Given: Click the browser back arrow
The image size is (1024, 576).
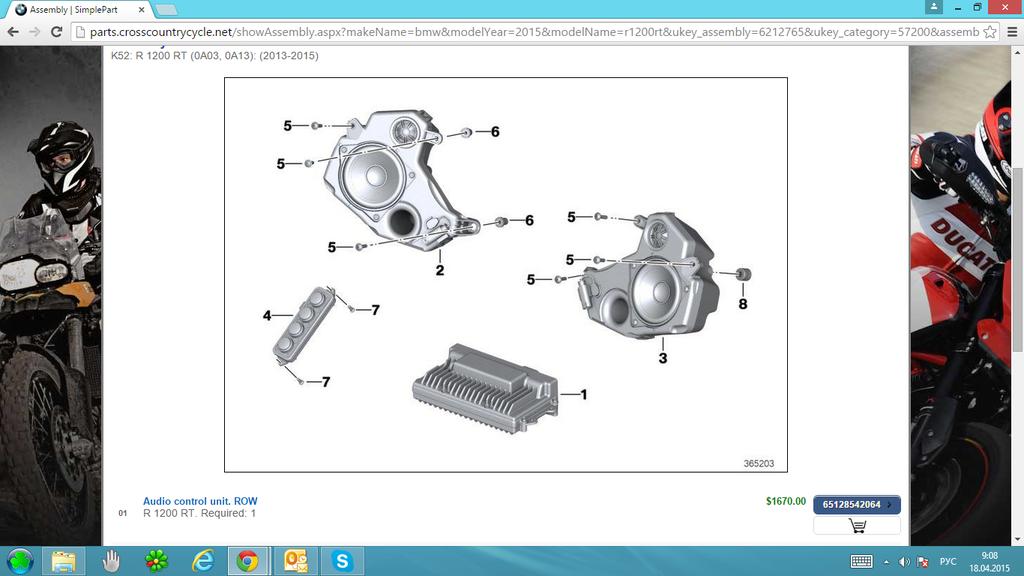Looking at the screenshot, I should [x=14, y=32].
